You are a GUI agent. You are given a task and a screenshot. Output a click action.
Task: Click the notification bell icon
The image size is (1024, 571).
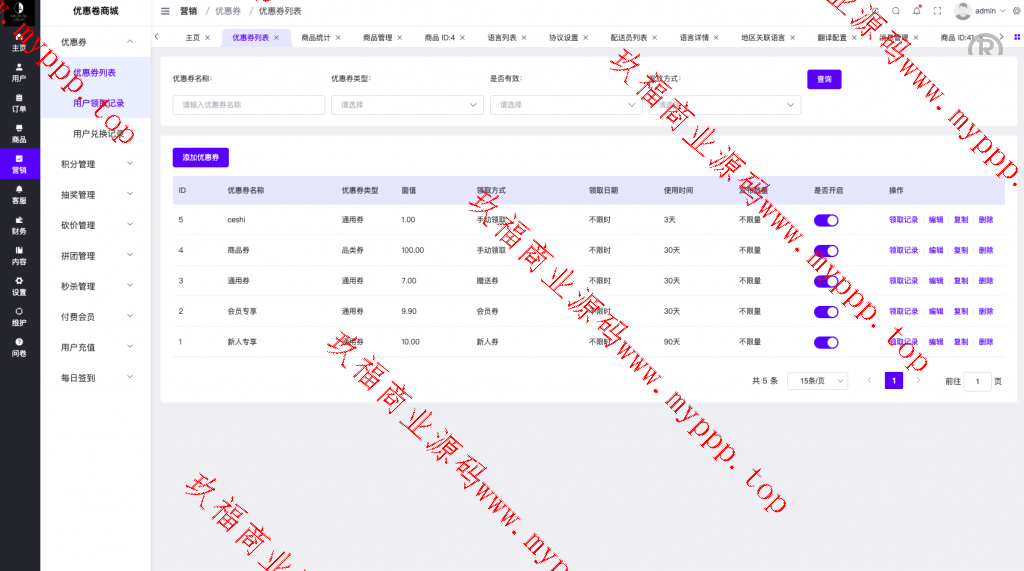[x=917, y=11]
